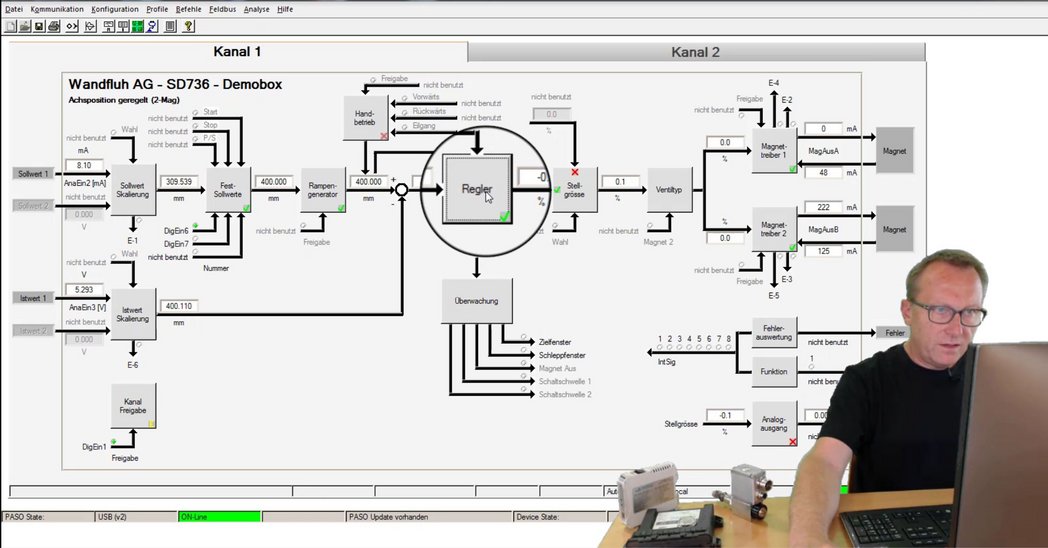1048x548 pixels.
Task: Click the Schleppfenster label
Action: click(x=562, y=356)
